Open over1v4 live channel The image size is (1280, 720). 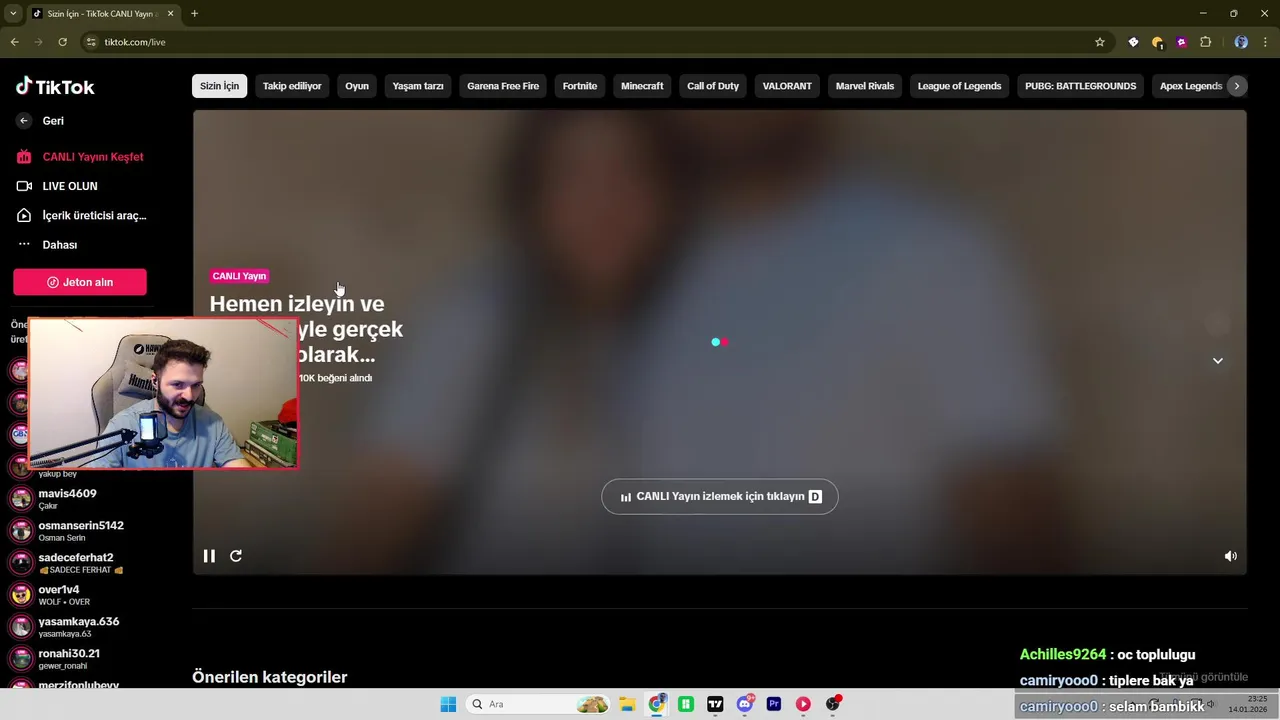tap(66, 595)
